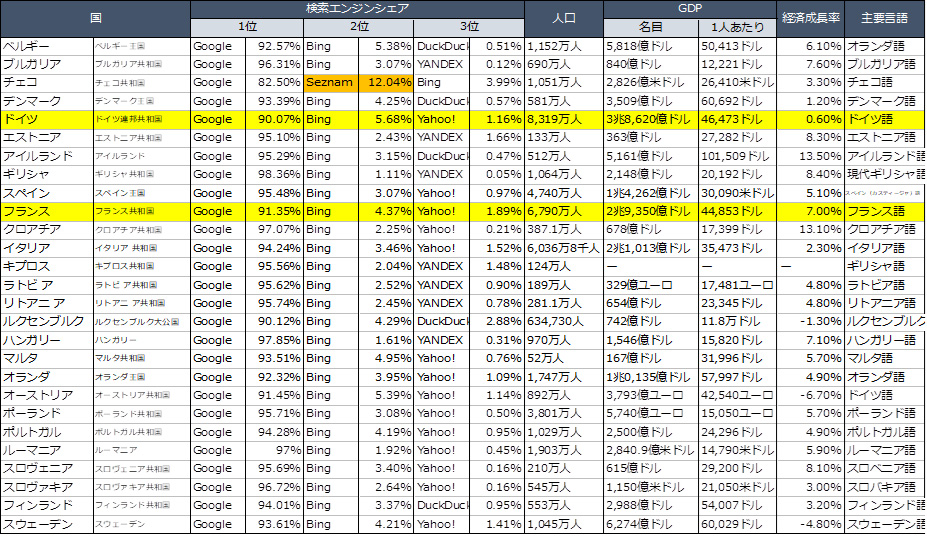Select the 3位 column header
This screenshot has height=536, width=927.
click(x=469, y=27)
